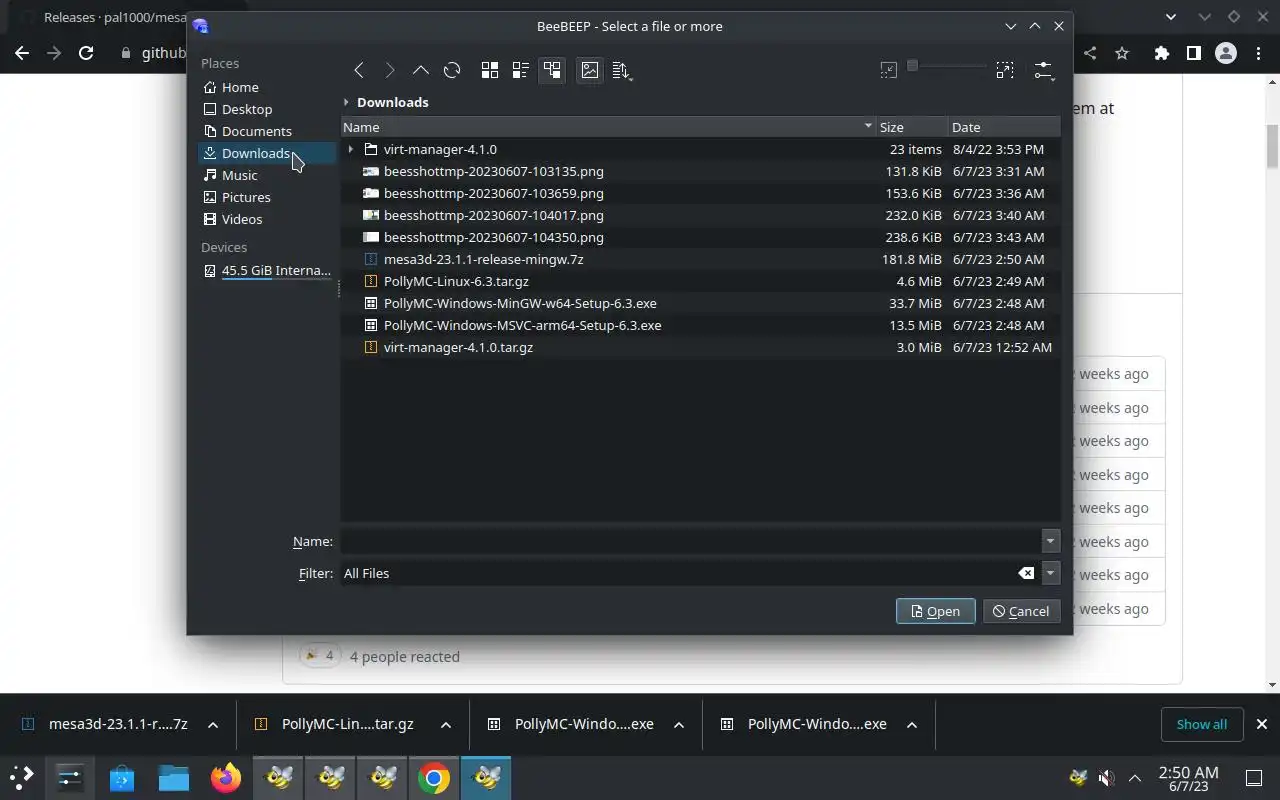Screen dimensions: 1280x800
Task: Select PollyMC-Windows-MinGW-w64-Setup-6.3.exe
Action: (700, 303)
